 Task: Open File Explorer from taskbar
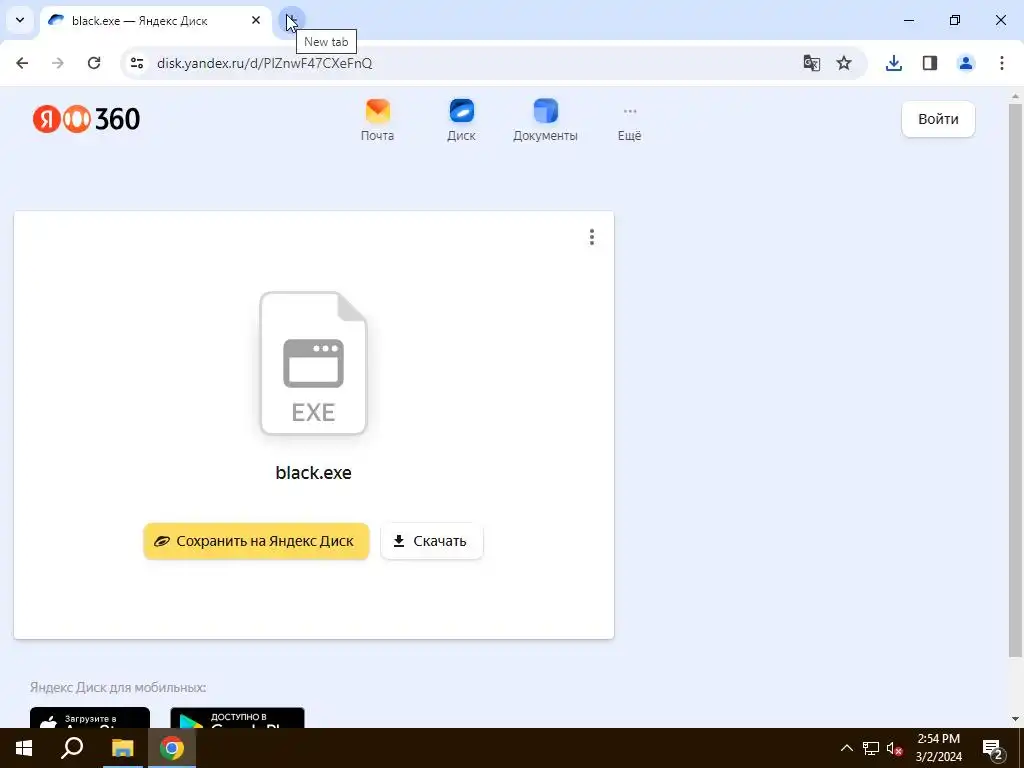[122, 748]
